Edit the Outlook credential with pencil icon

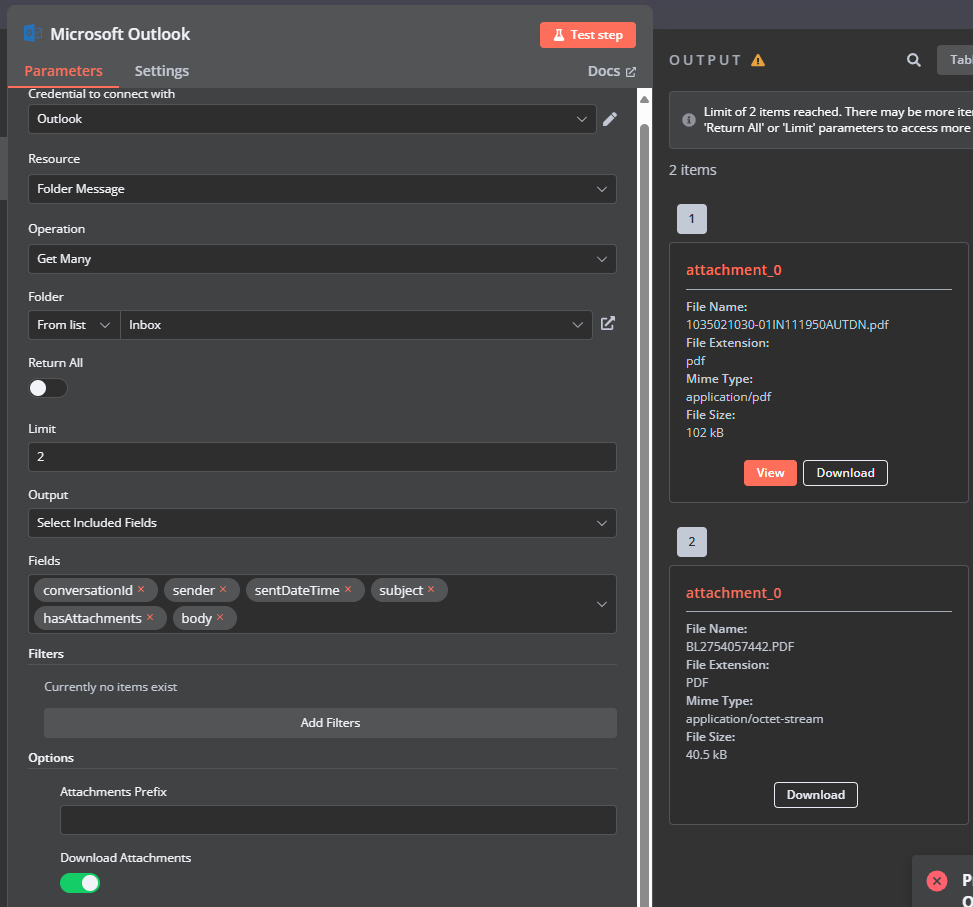tap(610, 119)
